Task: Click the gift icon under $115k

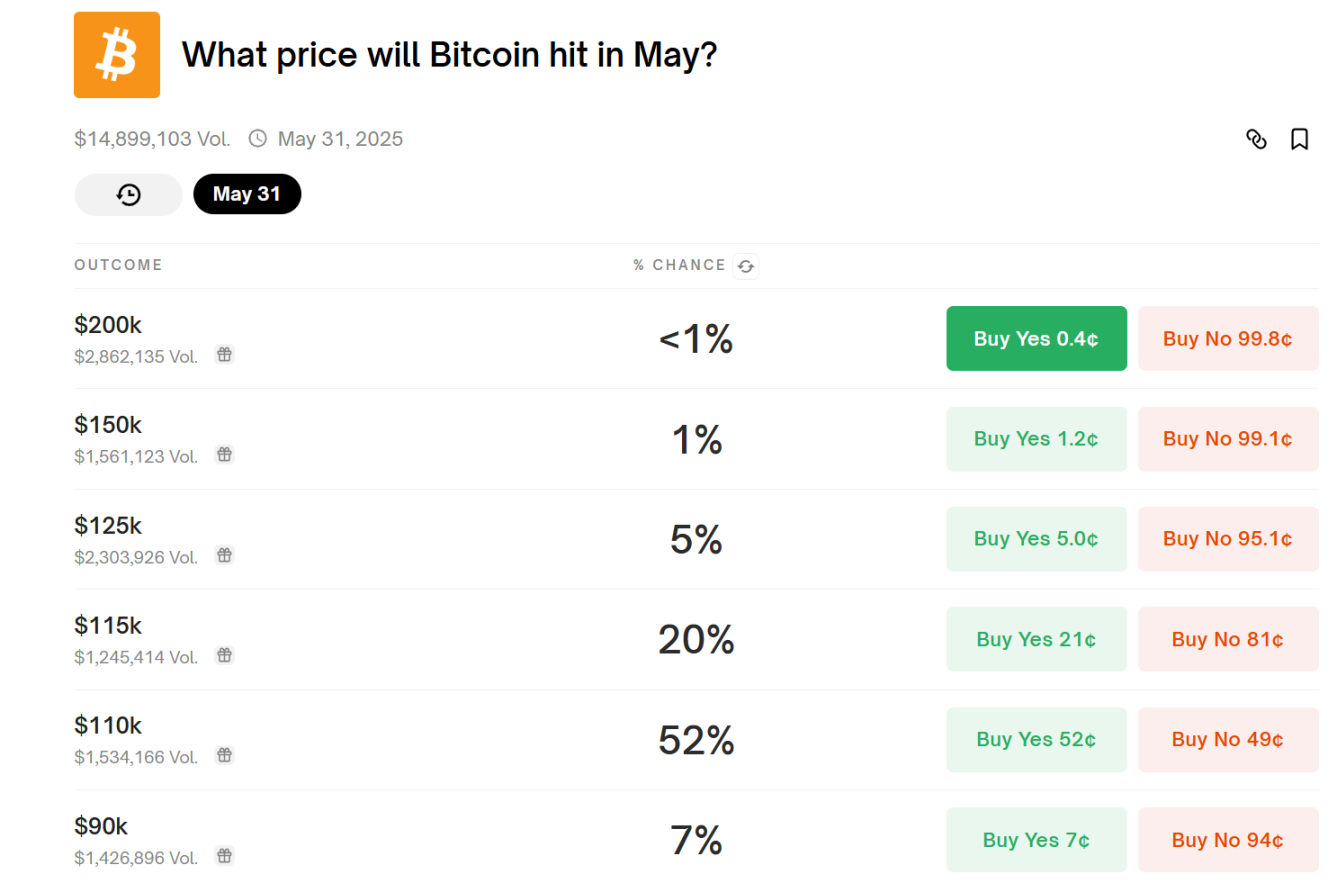Action: [225, 655]
